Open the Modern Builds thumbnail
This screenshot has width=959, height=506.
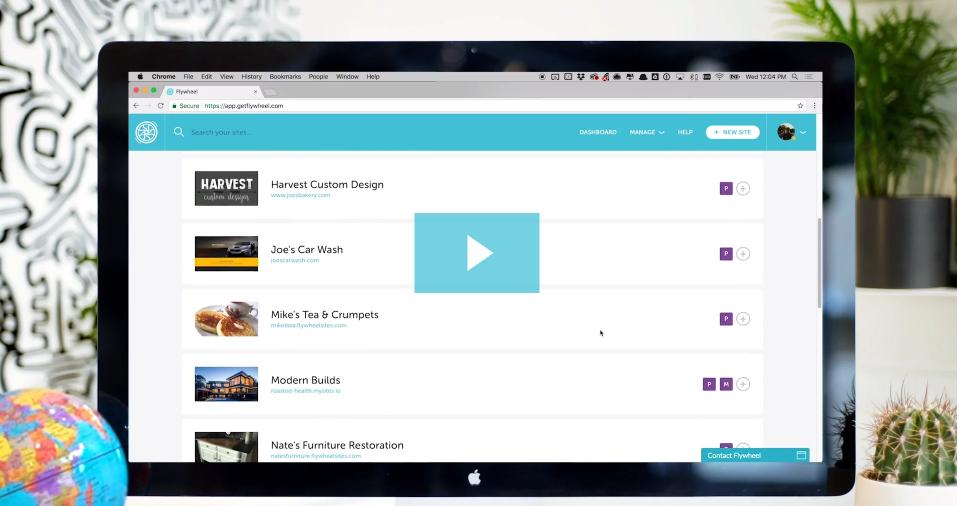[x=226, y=384]
